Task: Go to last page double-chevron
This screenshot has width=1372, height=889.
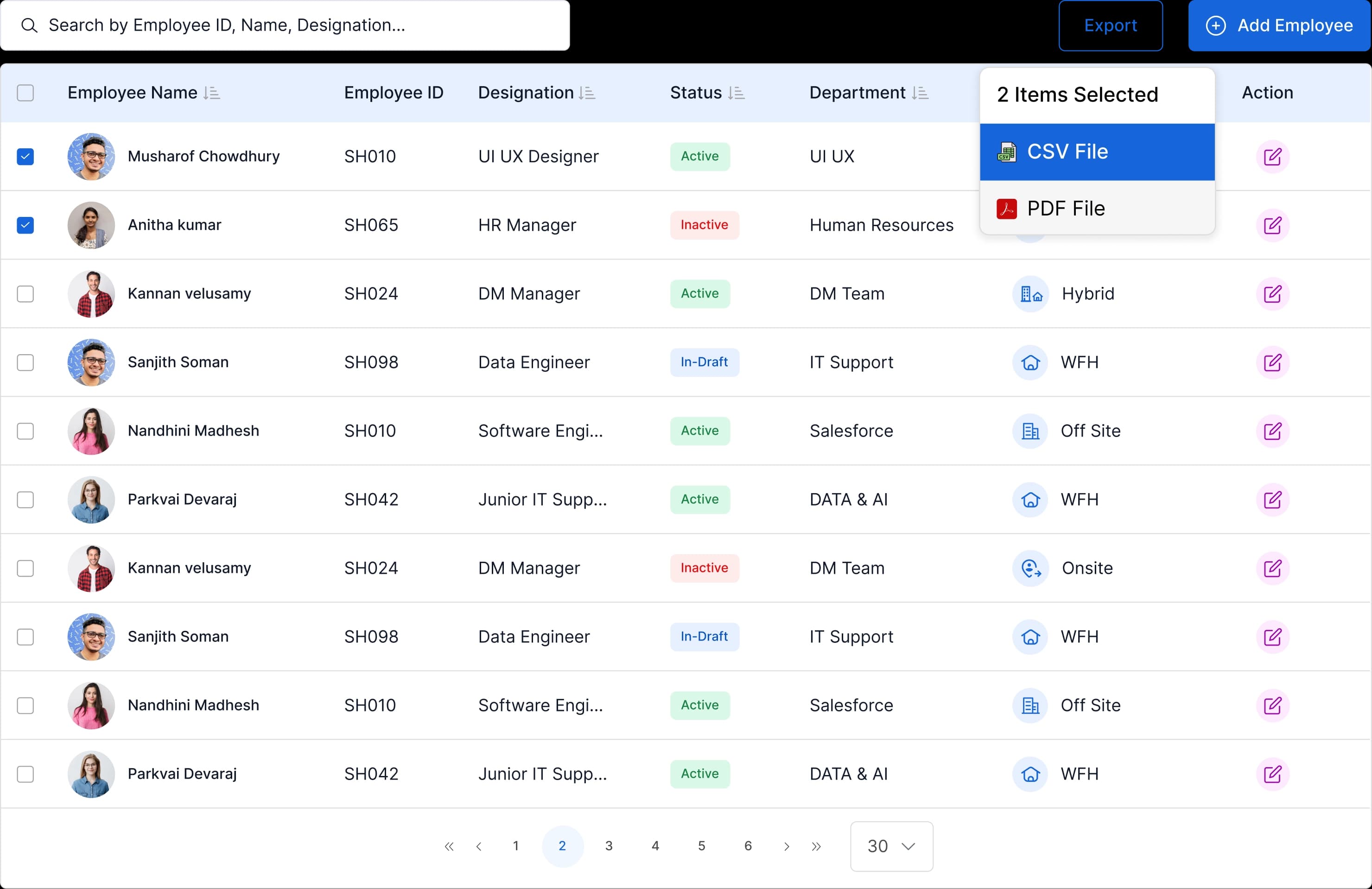Action: pos(816,846)
